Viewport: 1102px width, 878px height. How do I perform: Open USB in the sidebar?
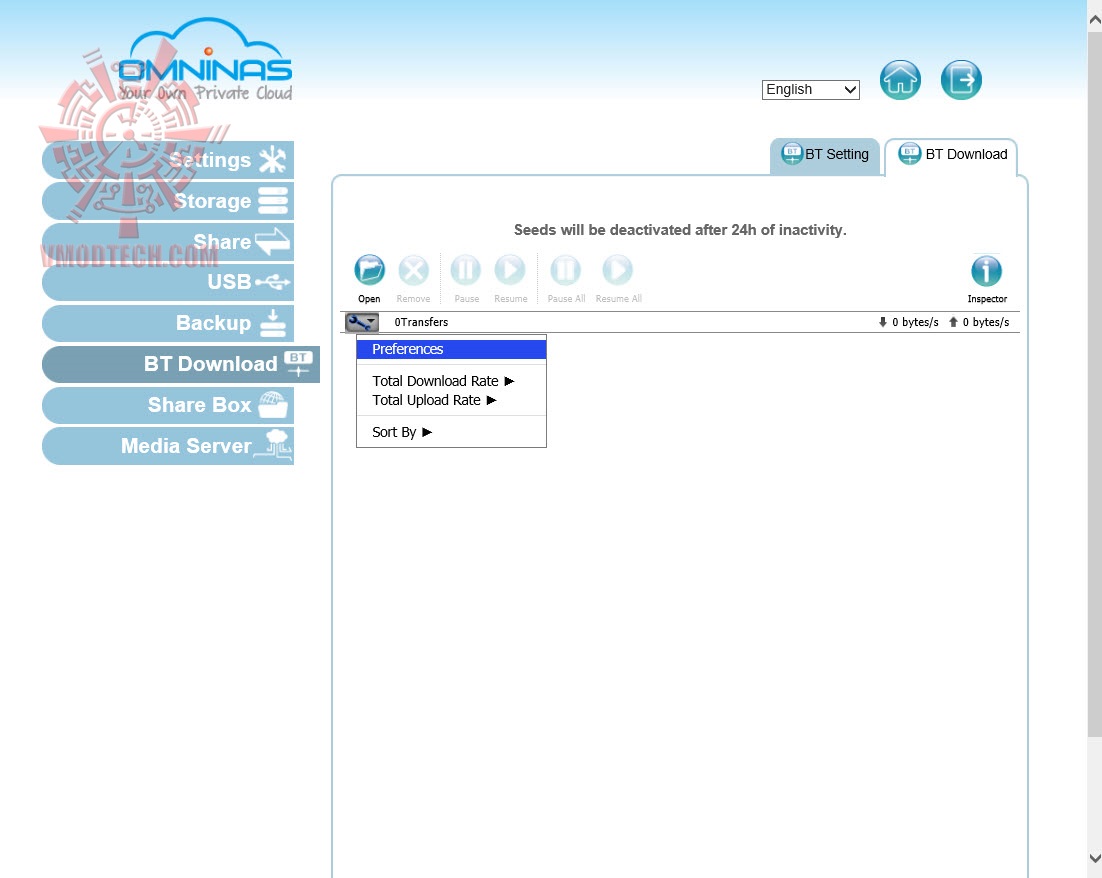coord(168,283)
